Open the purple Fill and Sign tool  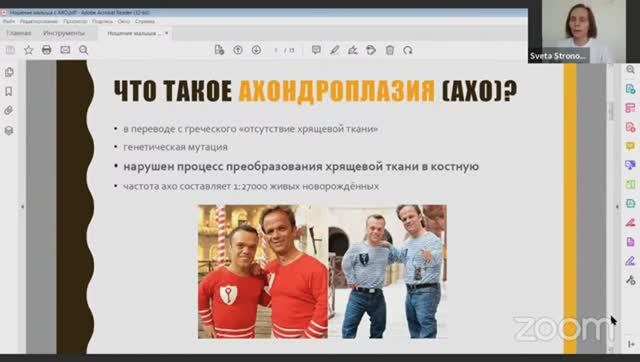(x=630, y=260)
